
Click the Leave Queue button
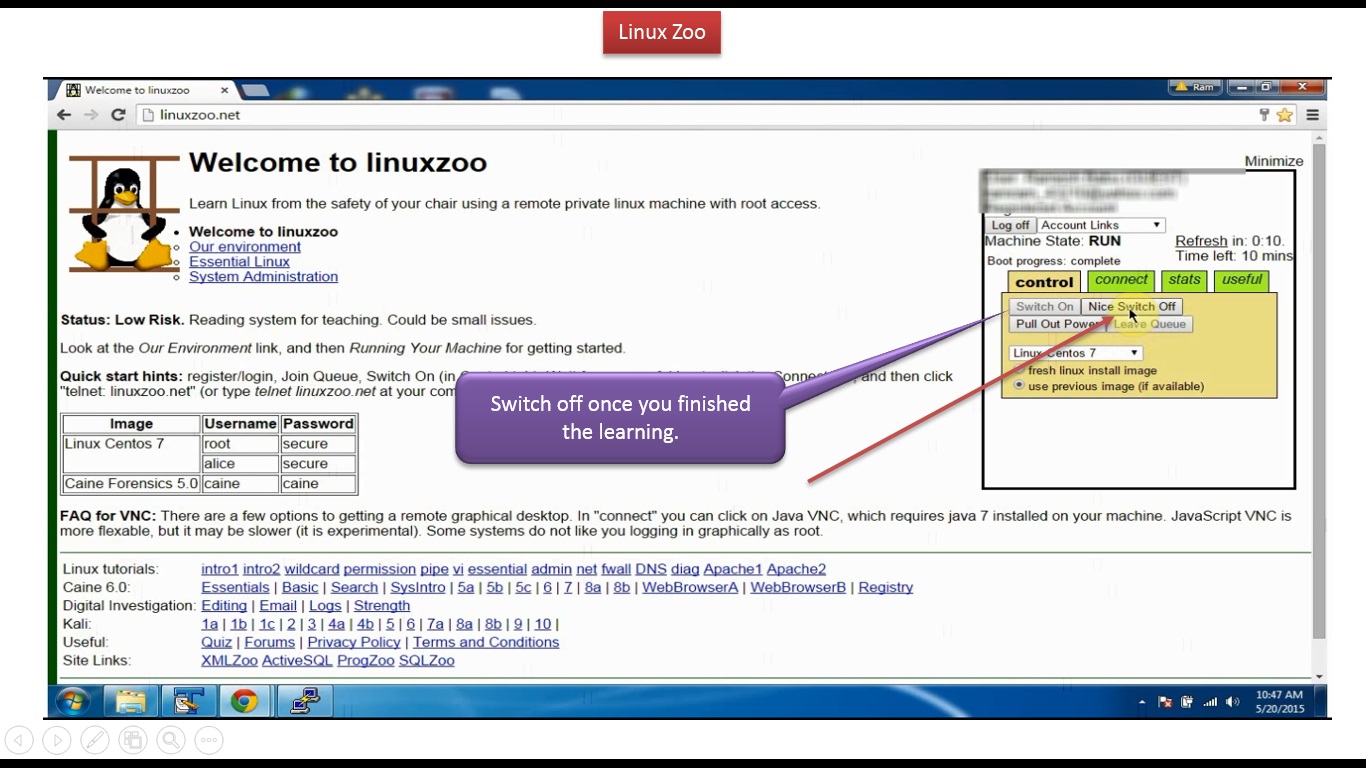coord(1150,324)
